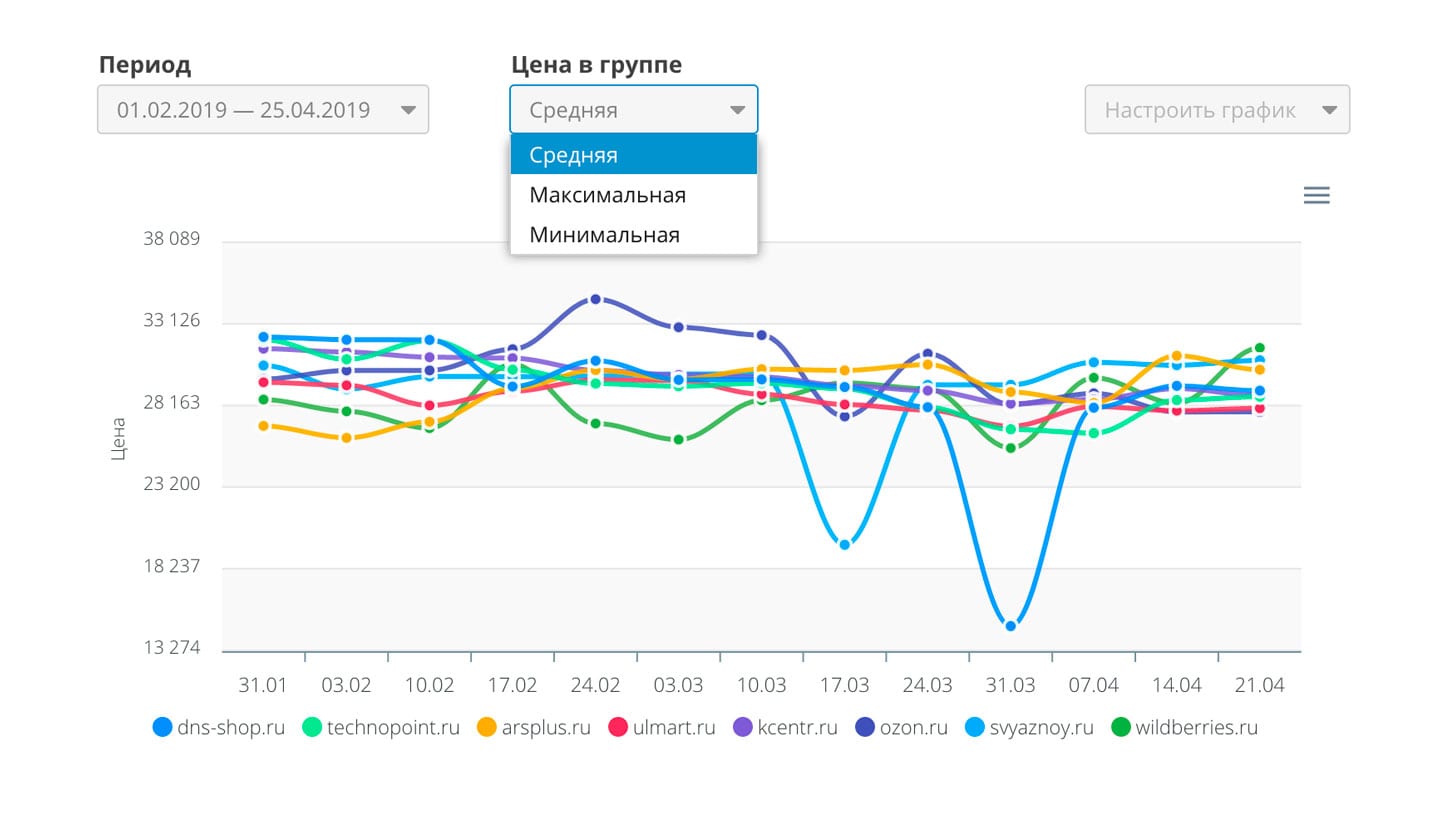1440x822 pixels.
Task: Choose Минимальная option in the dropdown list
Action: click(634, 235)
